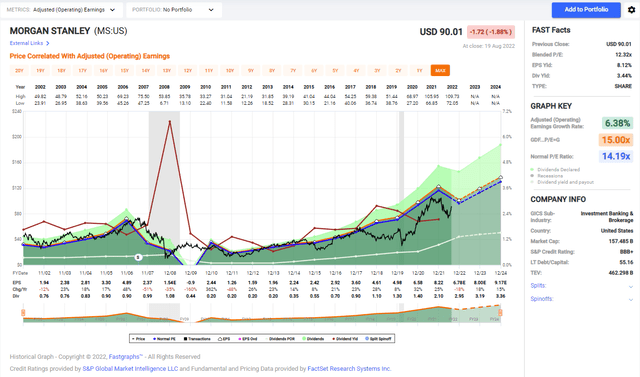Toggle Recessions in Graph Key
Screen dimensions: 640x377
coord(547,176)
